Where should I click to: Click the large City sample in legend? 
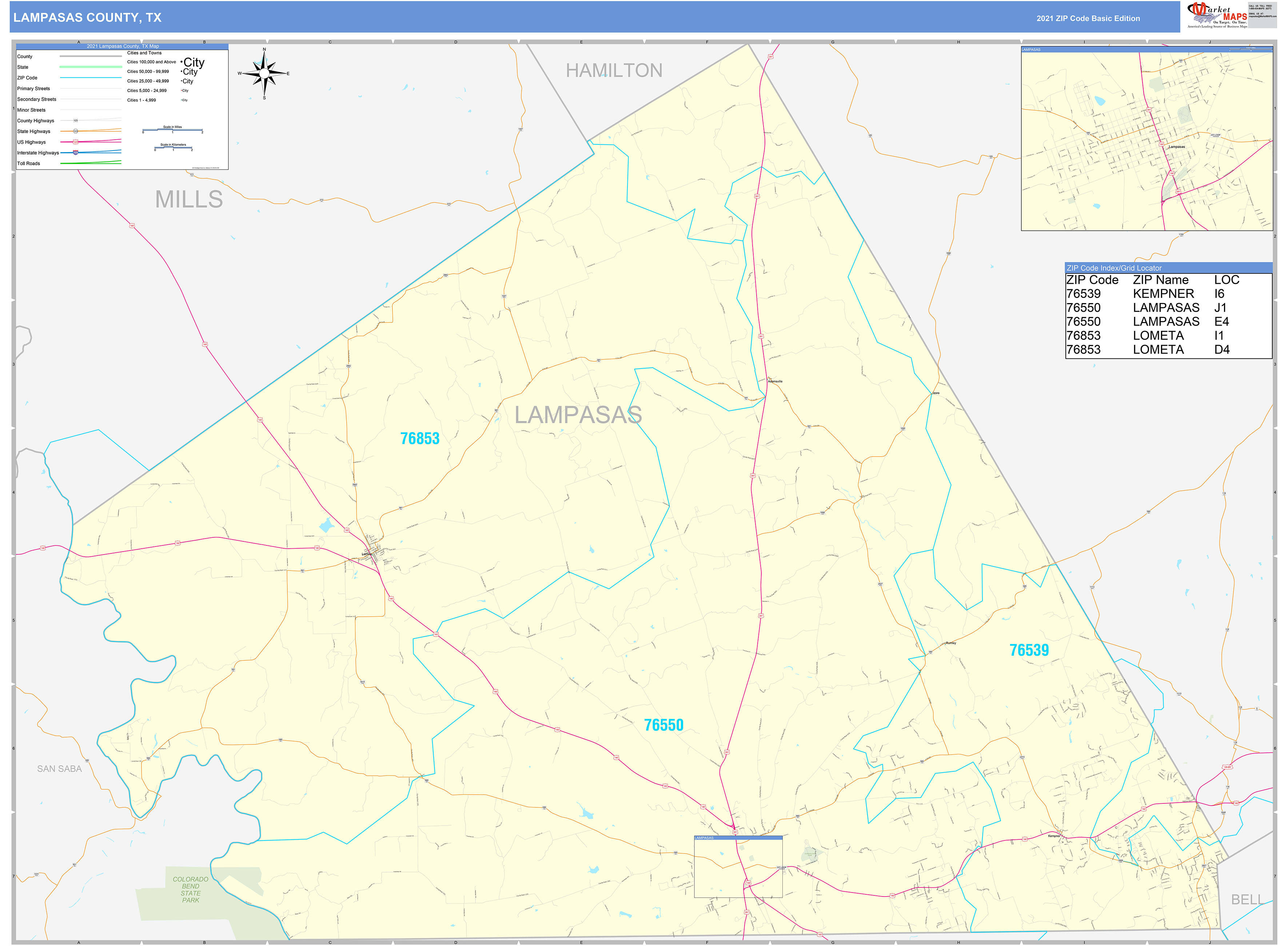tap(194, 62)
